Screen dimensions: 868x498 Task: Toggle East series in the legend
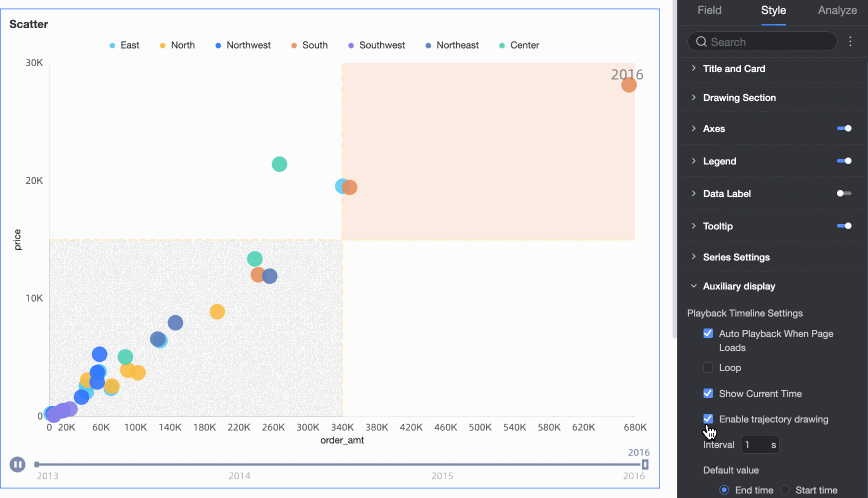(124, 45)
